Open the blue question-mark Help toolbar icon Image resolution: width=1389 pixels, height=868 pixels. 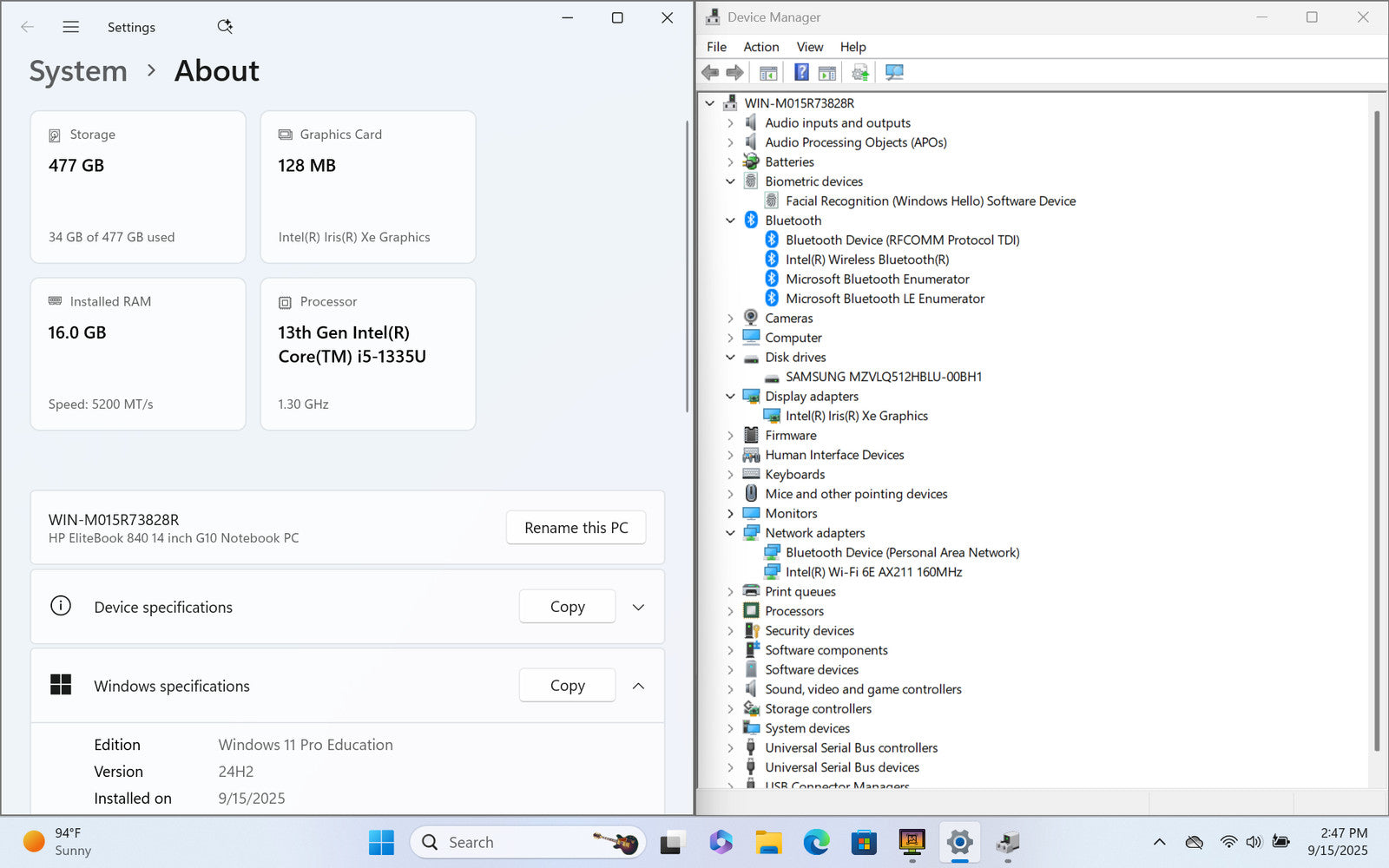(801, 72)
